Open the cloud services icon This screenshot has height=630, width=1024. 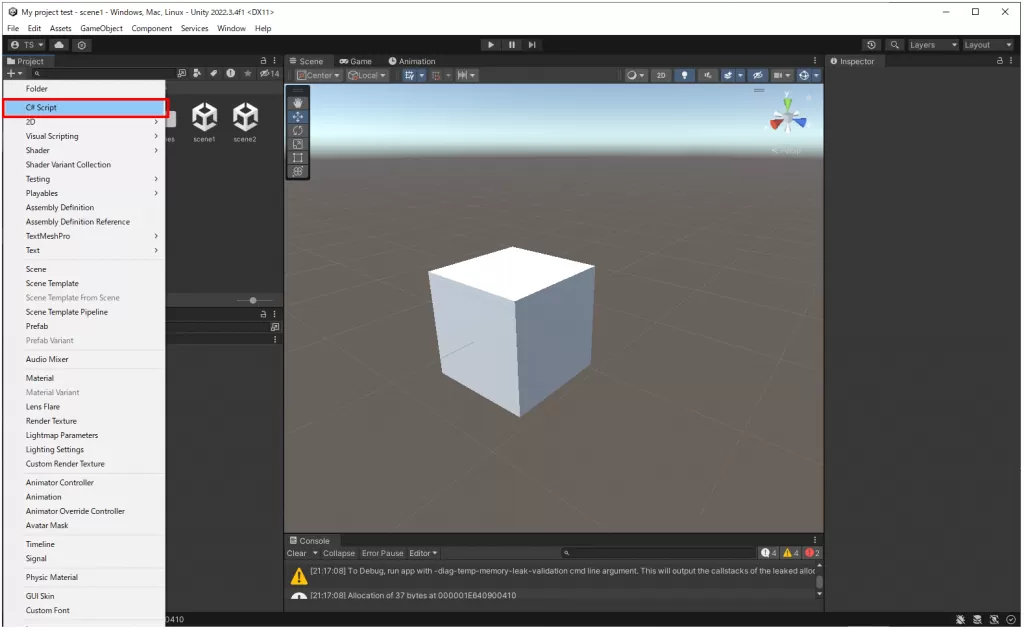pyautogui.click(x=59, y=45)
